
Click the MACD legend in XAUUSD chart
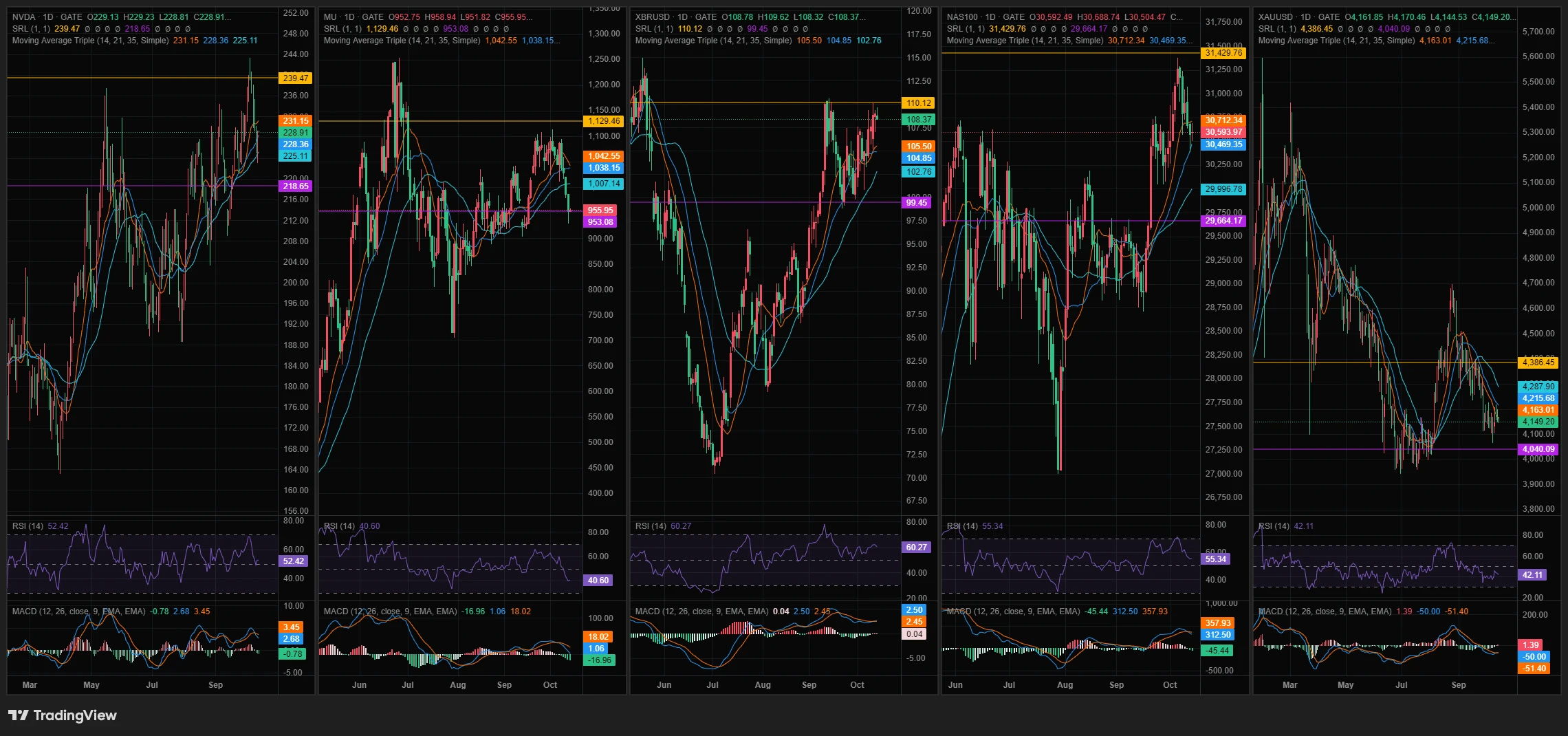[x=1325, y=611]
